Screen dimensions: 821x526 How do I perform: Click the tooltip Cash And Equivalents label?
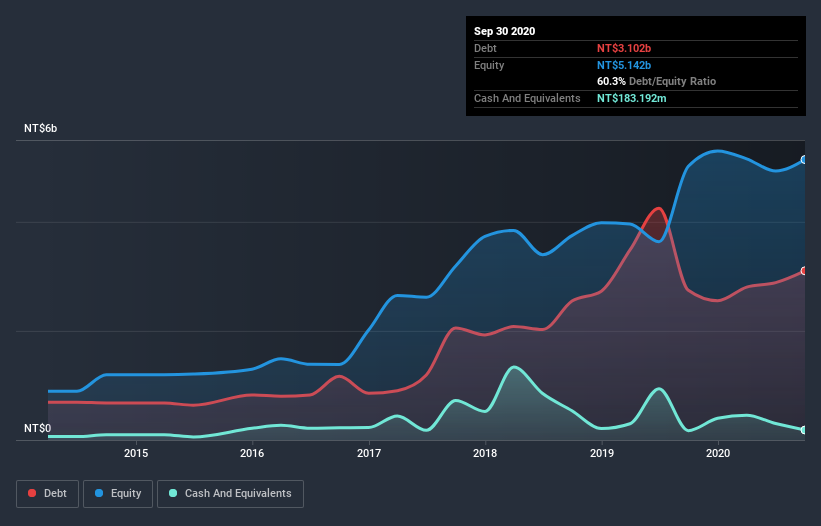(x=527, y=98)
